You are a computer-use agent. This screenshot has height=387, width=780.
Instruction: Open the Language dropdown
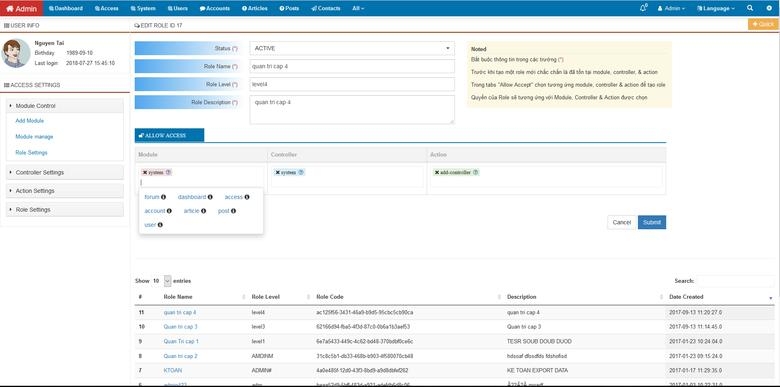[716, 8]
